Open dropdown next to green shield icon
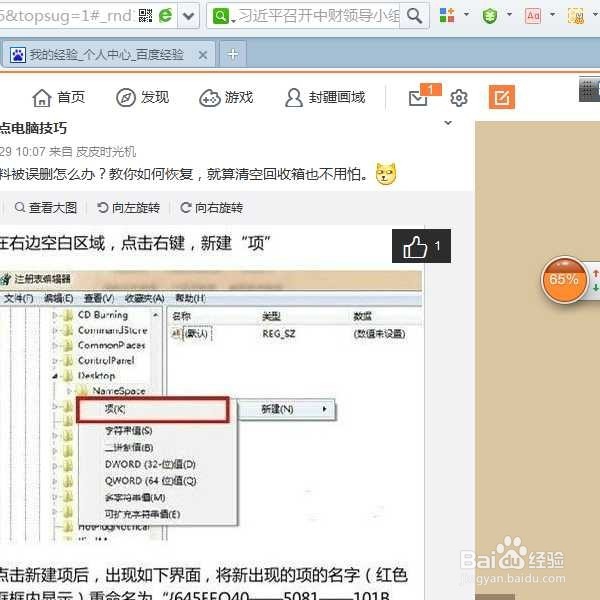 509,15
